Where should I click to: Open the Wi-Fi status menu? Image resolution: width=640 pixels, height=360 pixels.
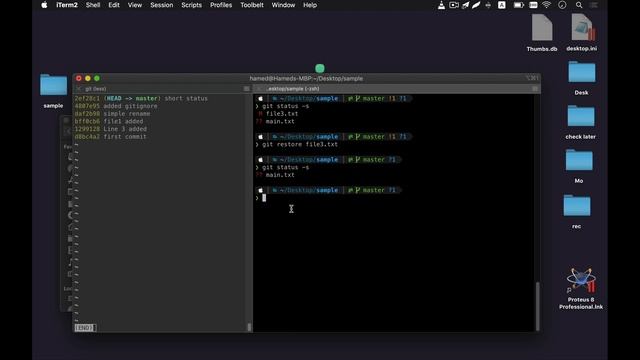tap(547, 5)
